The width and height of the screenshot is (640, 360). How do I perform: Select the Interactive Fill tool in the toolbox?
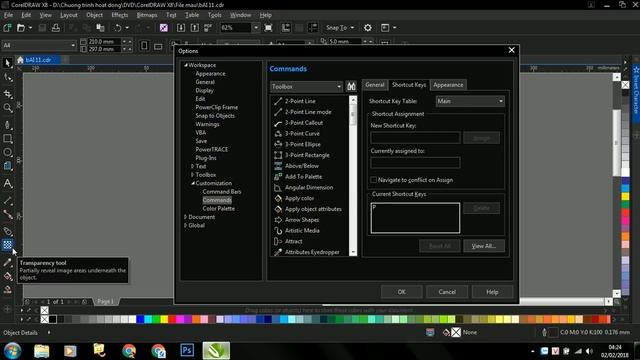tap(7, 276)
